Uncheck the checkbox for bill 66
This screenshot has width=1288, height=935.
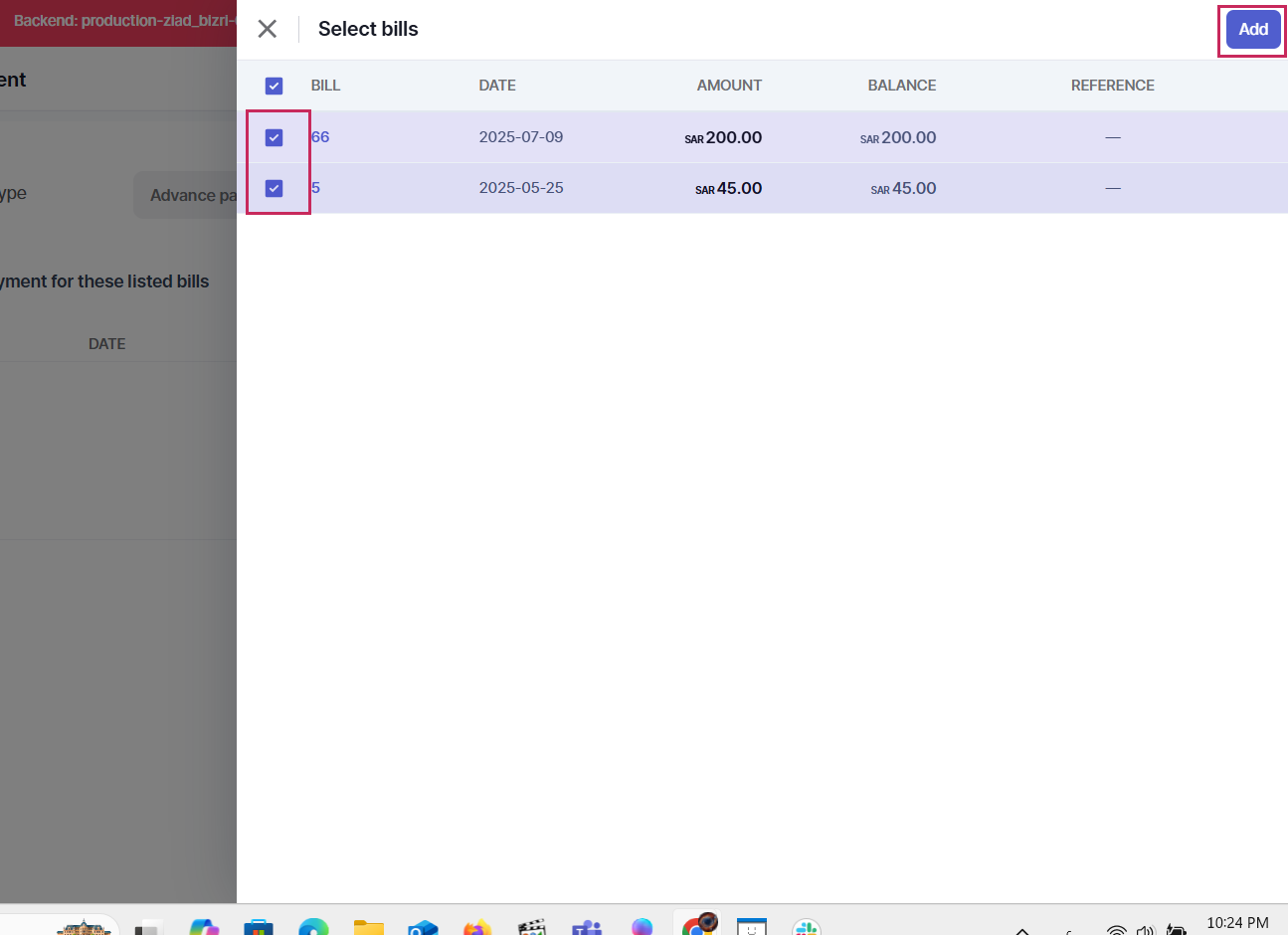[x=275, y=138]
